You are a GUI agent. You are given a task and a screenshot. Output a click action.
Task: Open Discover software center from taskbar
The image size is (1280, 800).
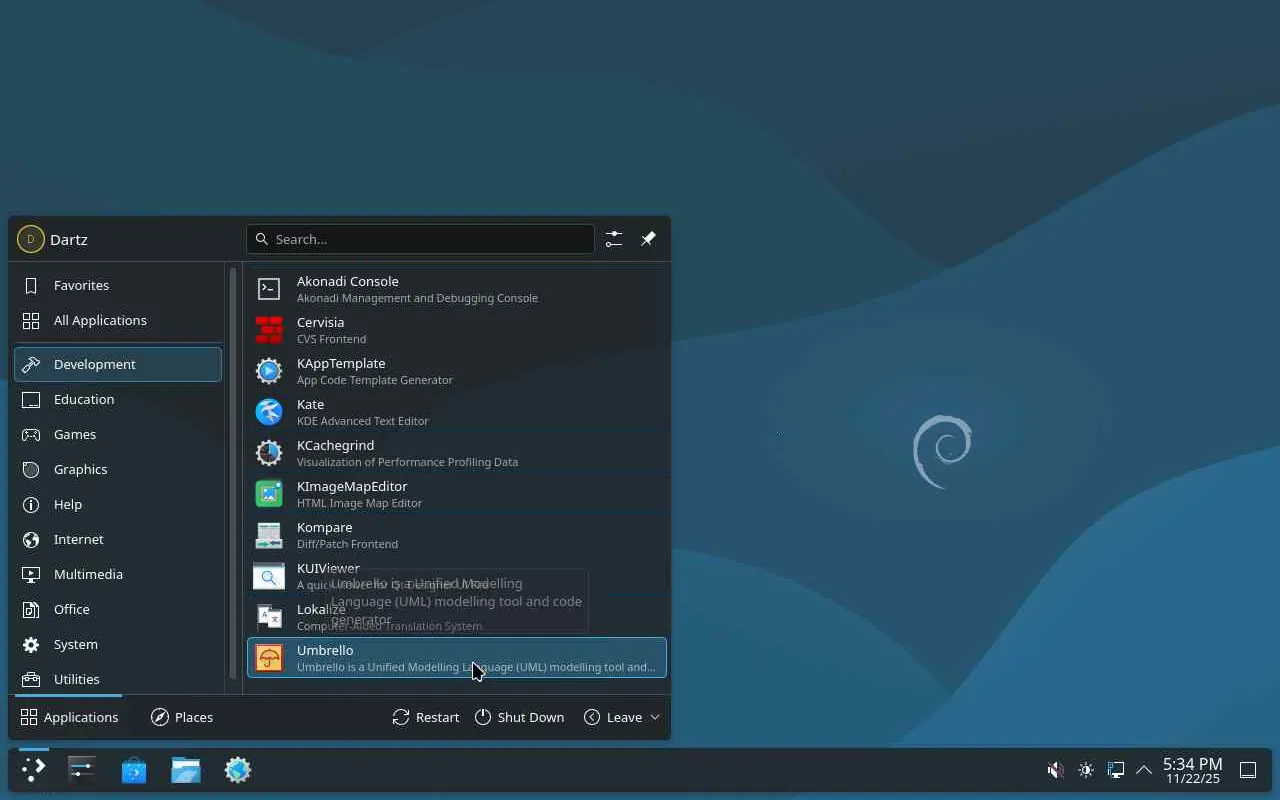coord(134,769)
